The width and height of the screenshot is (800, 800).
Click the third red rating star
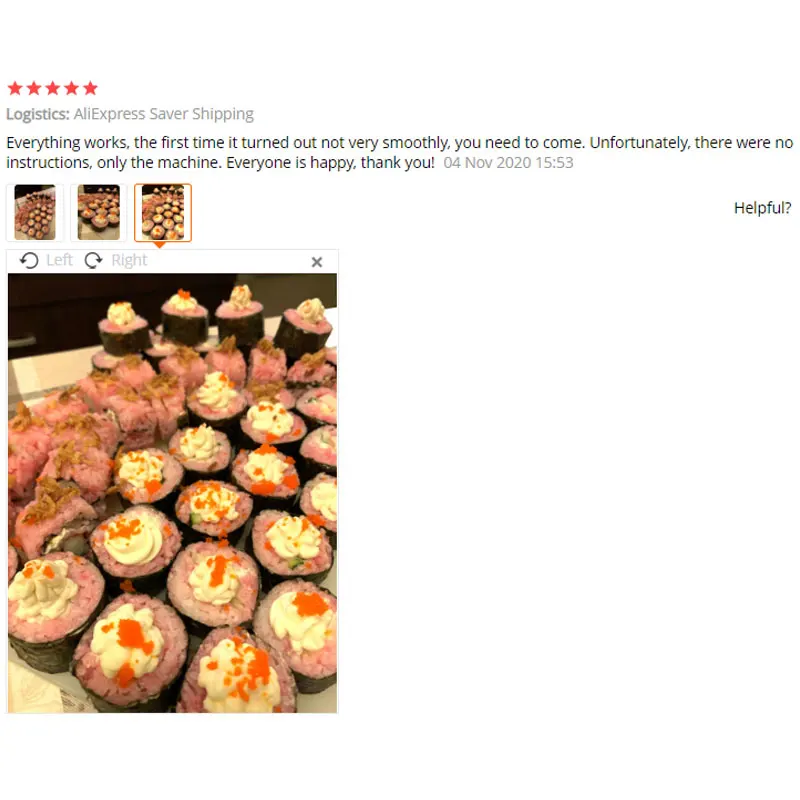[x=53, y=88]
